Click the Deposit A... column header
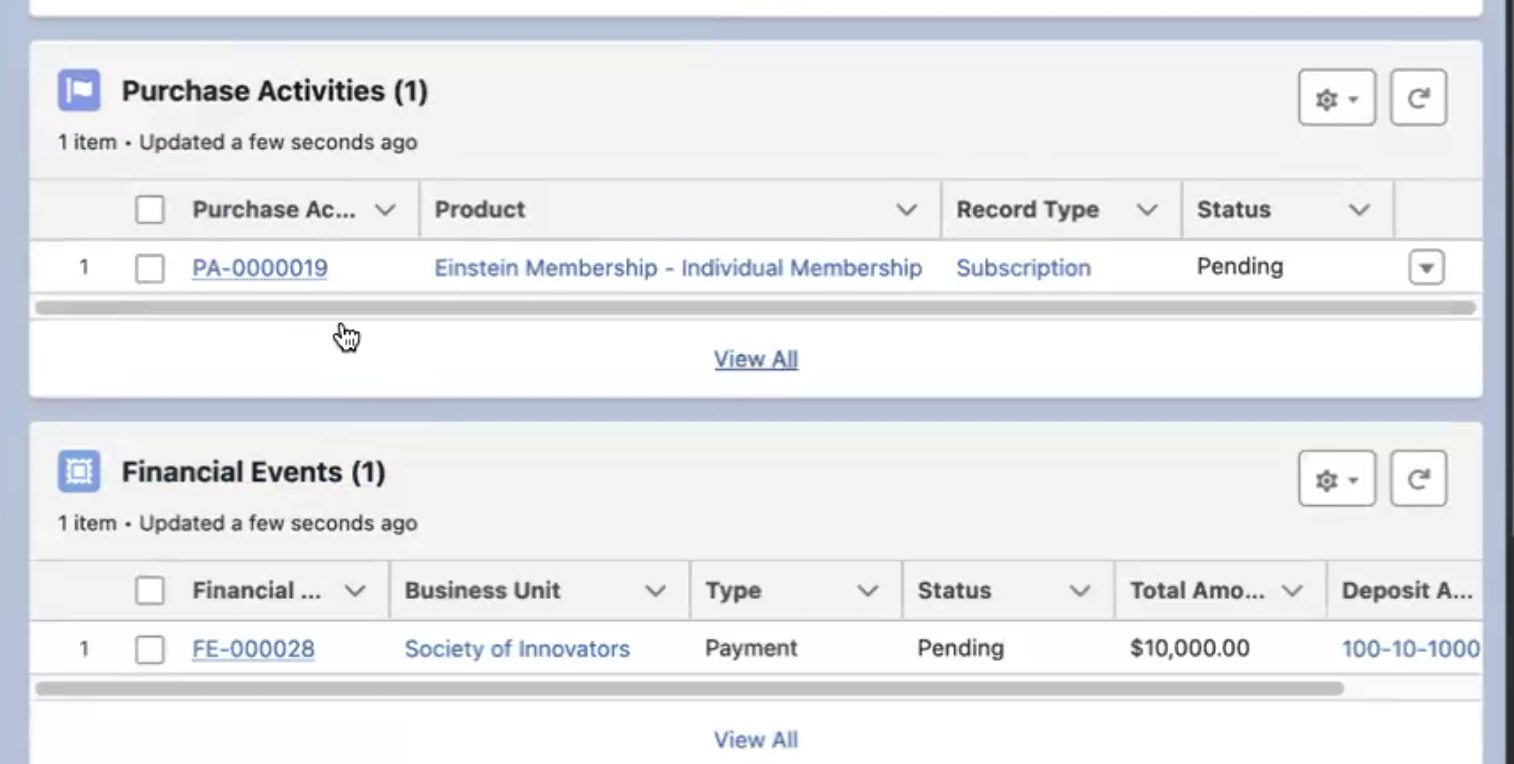 [1405, 591]
